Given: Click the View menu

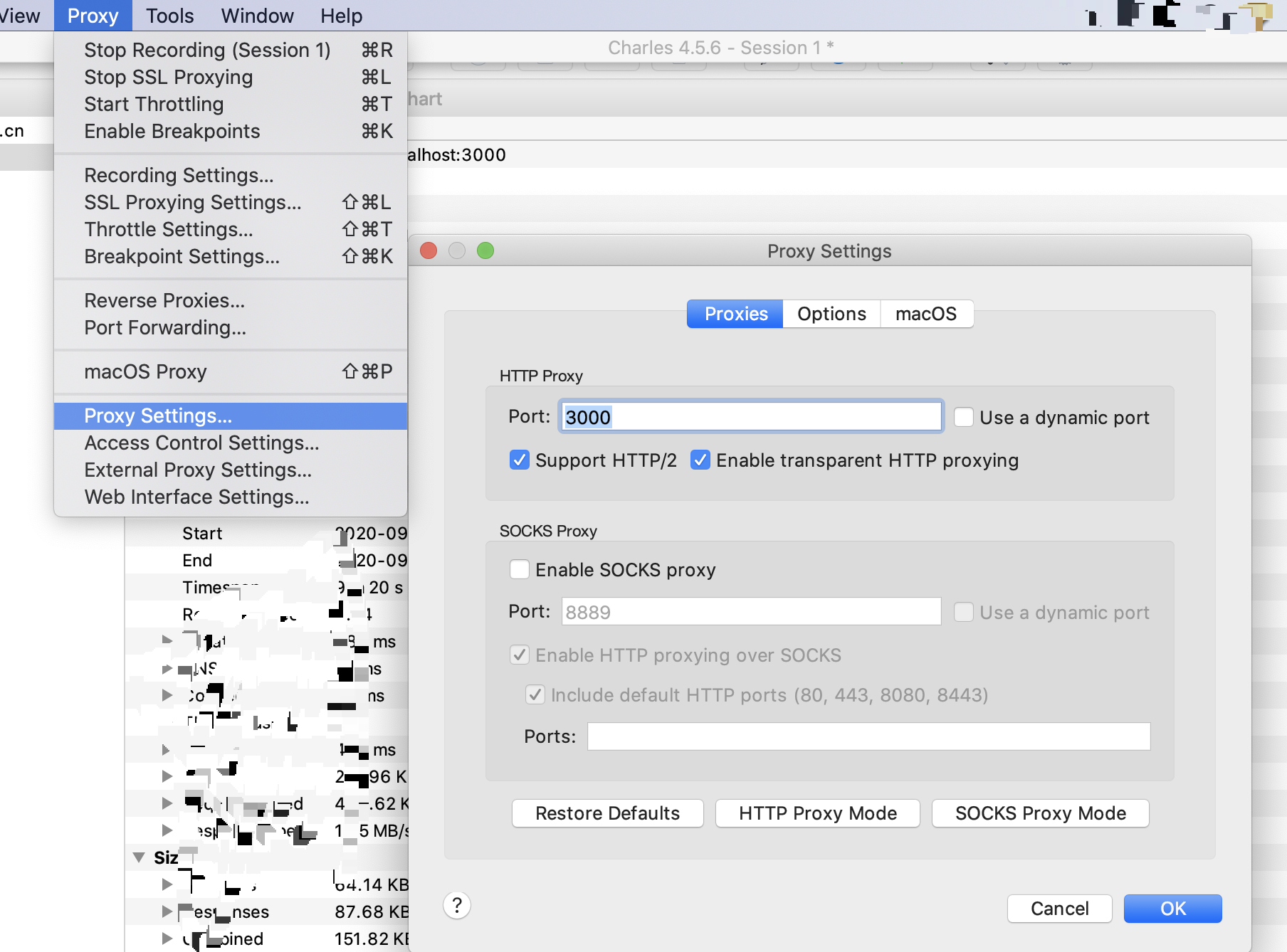Looking at the screenshot, I should [20, 16].
